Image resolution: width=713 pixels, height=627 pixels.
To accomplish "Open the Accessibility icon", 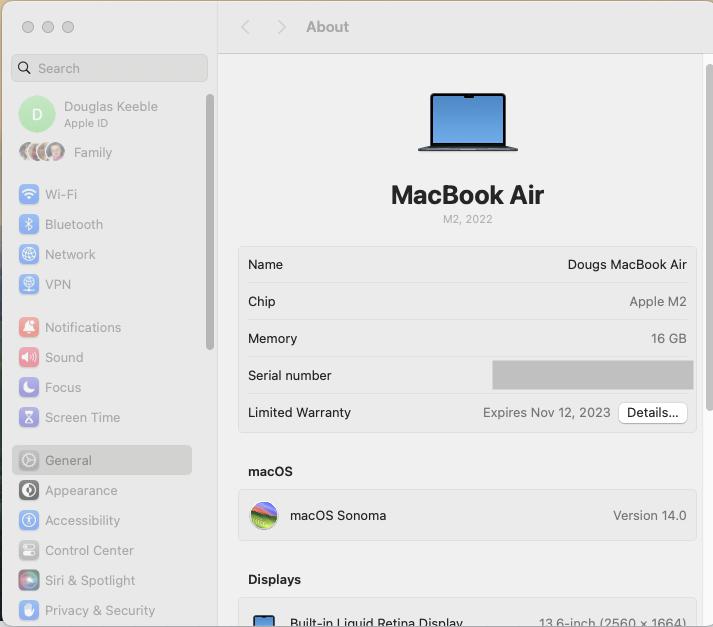I will click(29, 520).
